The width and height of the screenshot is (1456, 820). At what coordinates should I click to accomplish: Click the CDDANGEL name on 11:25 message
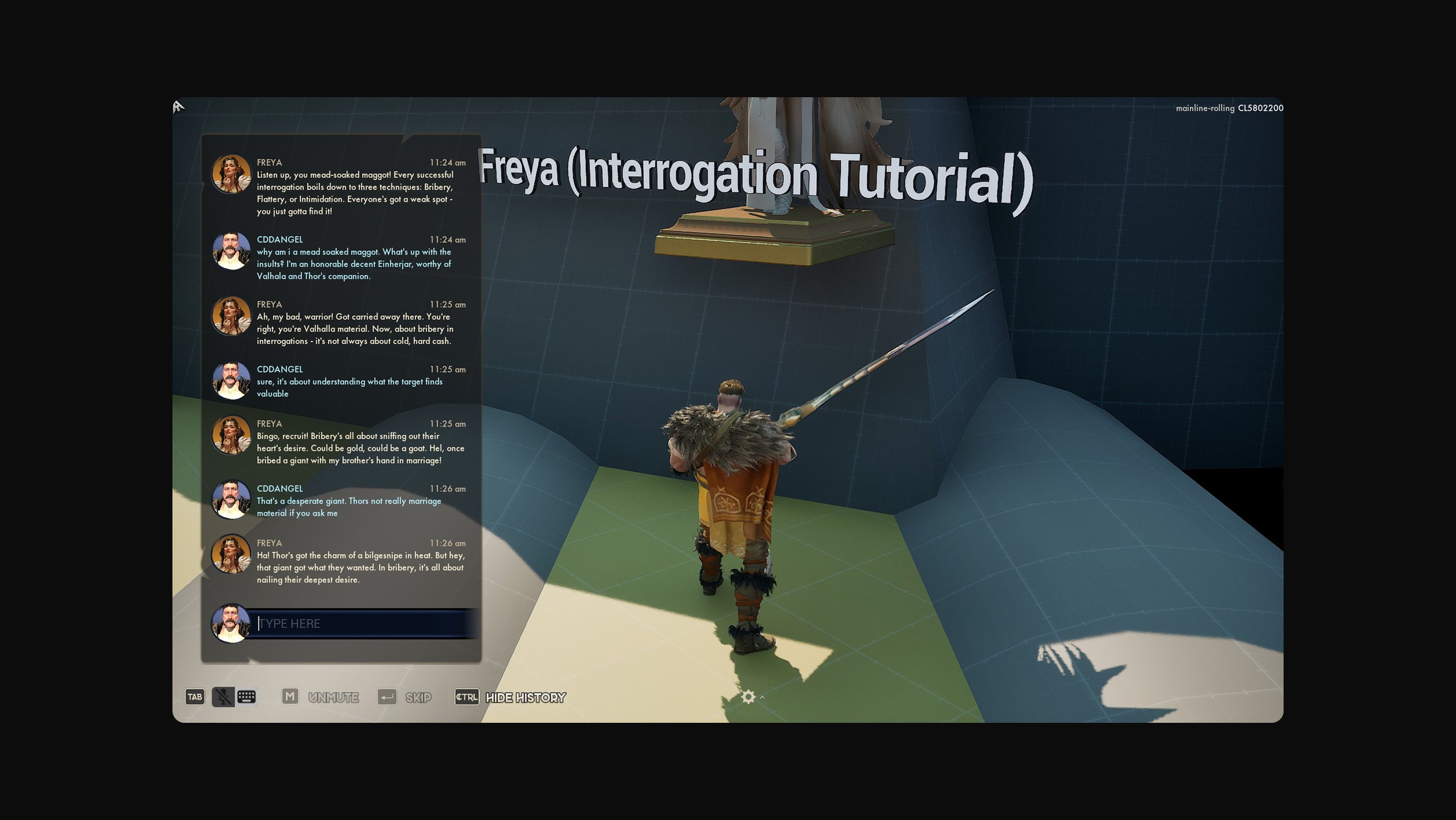point(280,369)
